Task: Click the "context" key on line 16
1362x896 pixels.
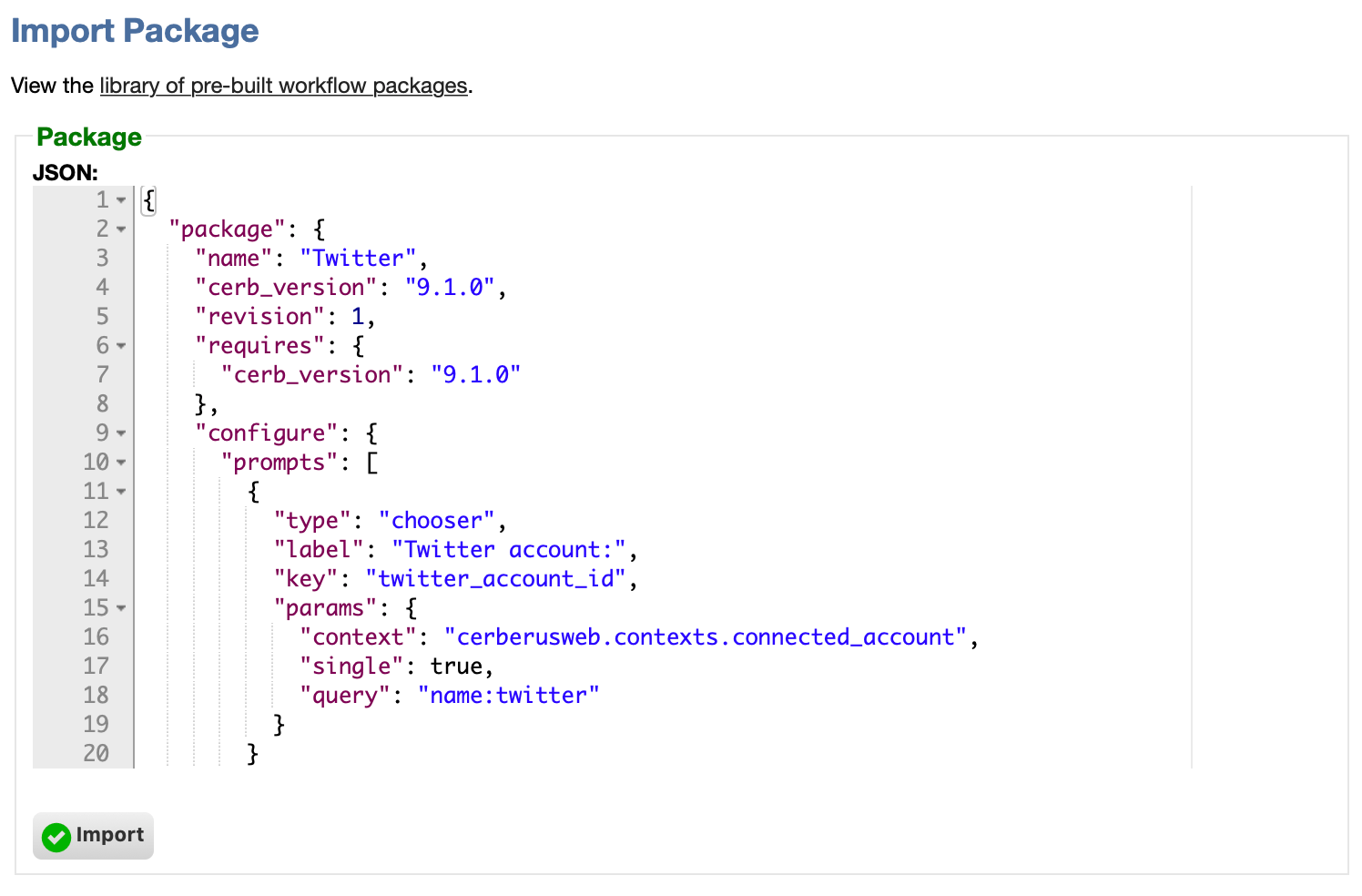Action: 359,637
